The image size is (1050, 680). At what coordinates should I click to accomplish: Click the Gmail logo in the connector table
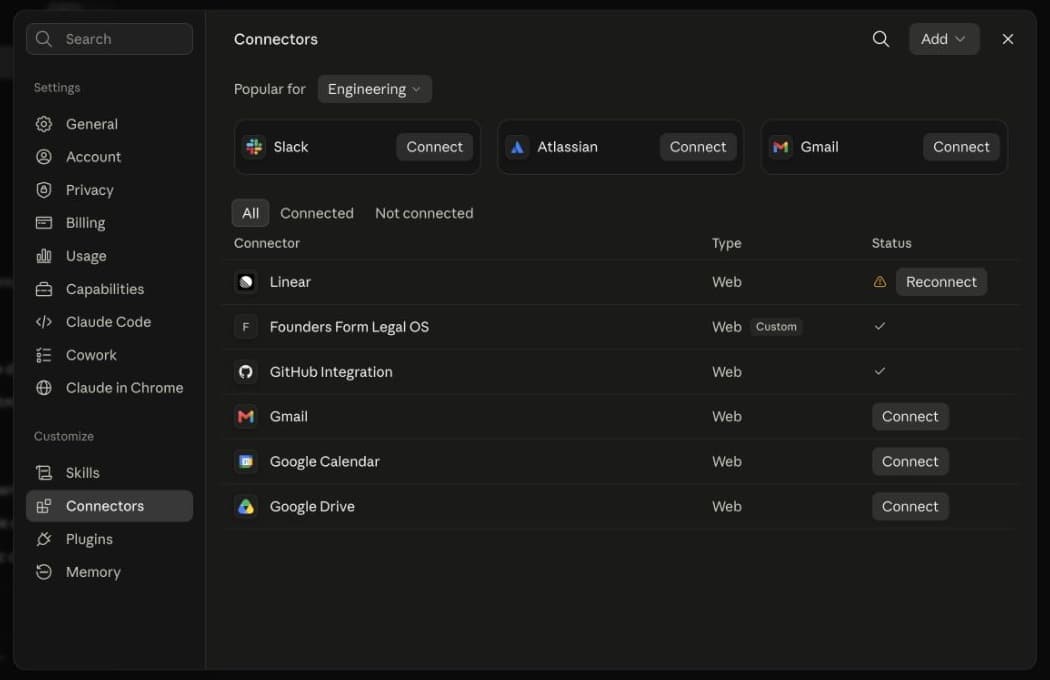point(246,417)
